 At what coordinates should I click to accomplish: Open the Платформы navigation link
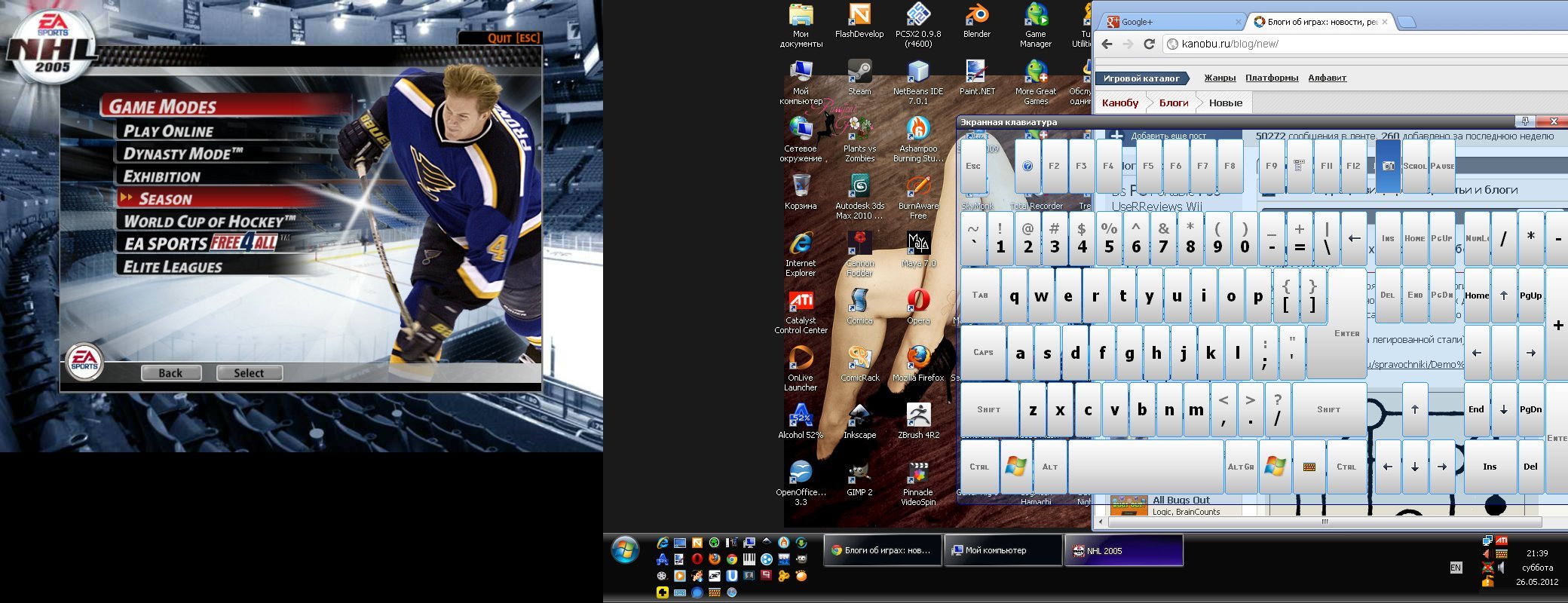[x=1272, y=78]
